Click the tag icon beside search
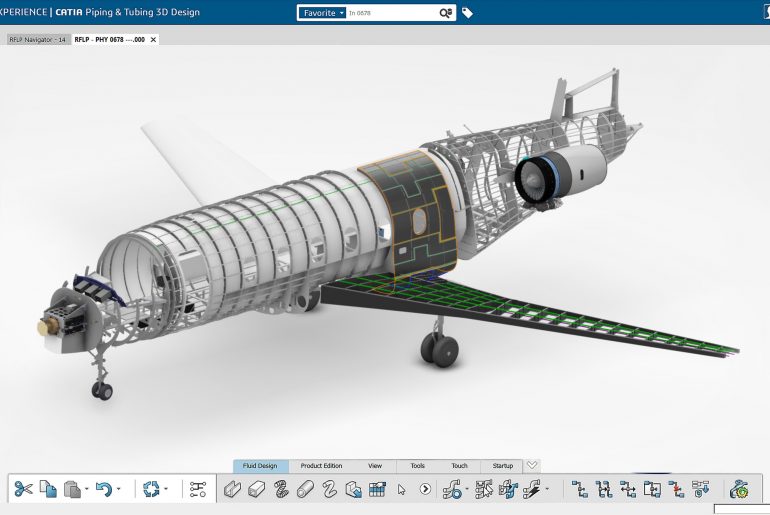 click(x=468, y=13)
